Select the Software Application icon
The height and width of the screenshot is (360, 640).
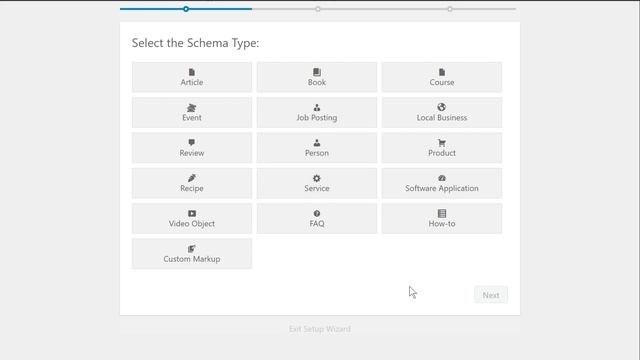pos(442,178)
